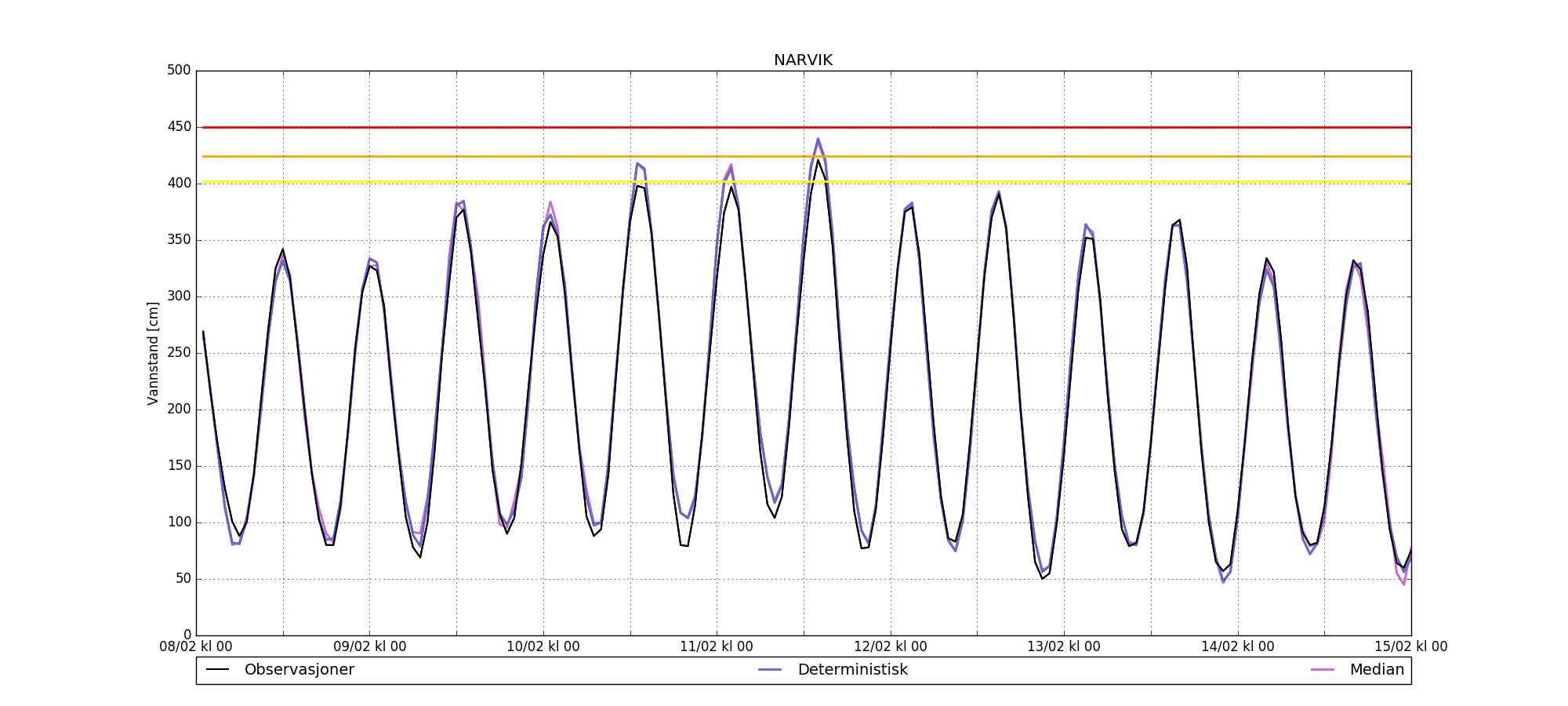This screenshot has height=706, width=1568.
Task: Click the blue Deterministisk legend line swatch
Action: [771, 670]
